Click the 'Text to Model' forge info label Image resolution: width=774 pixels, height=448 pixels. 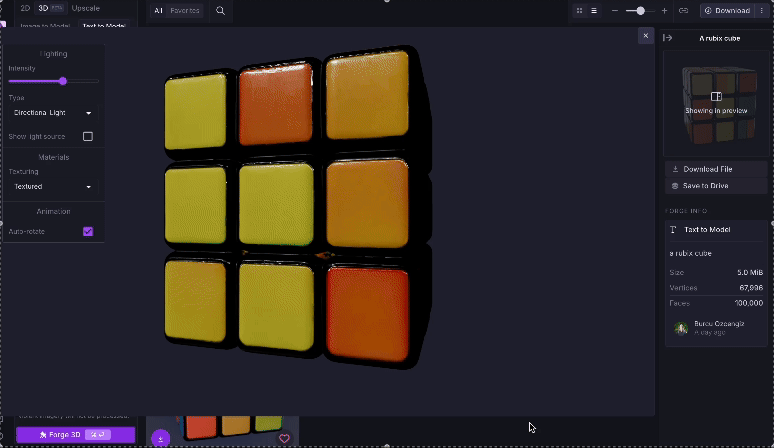(707, 229)
